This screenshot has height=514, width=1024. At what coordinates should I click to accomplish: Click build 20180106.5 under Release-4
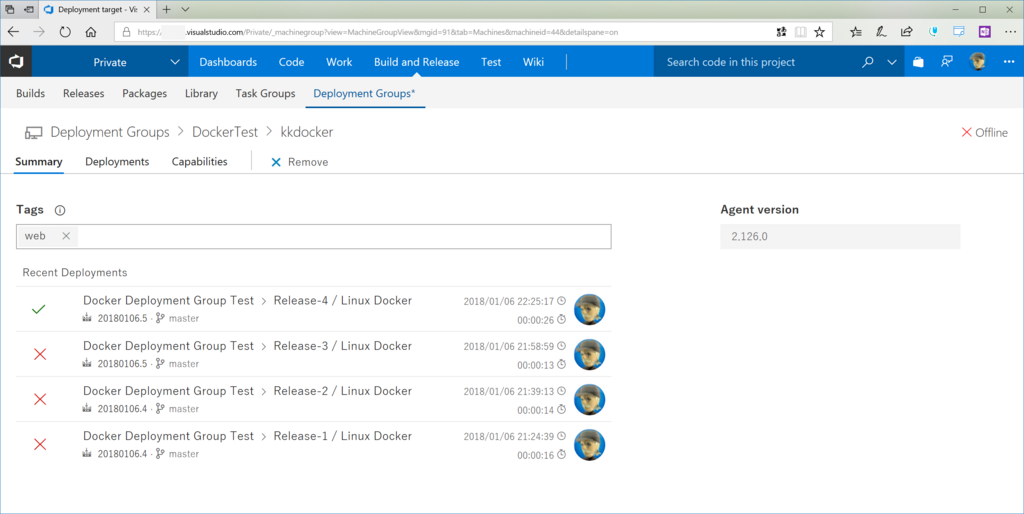[x=122, y=318]
